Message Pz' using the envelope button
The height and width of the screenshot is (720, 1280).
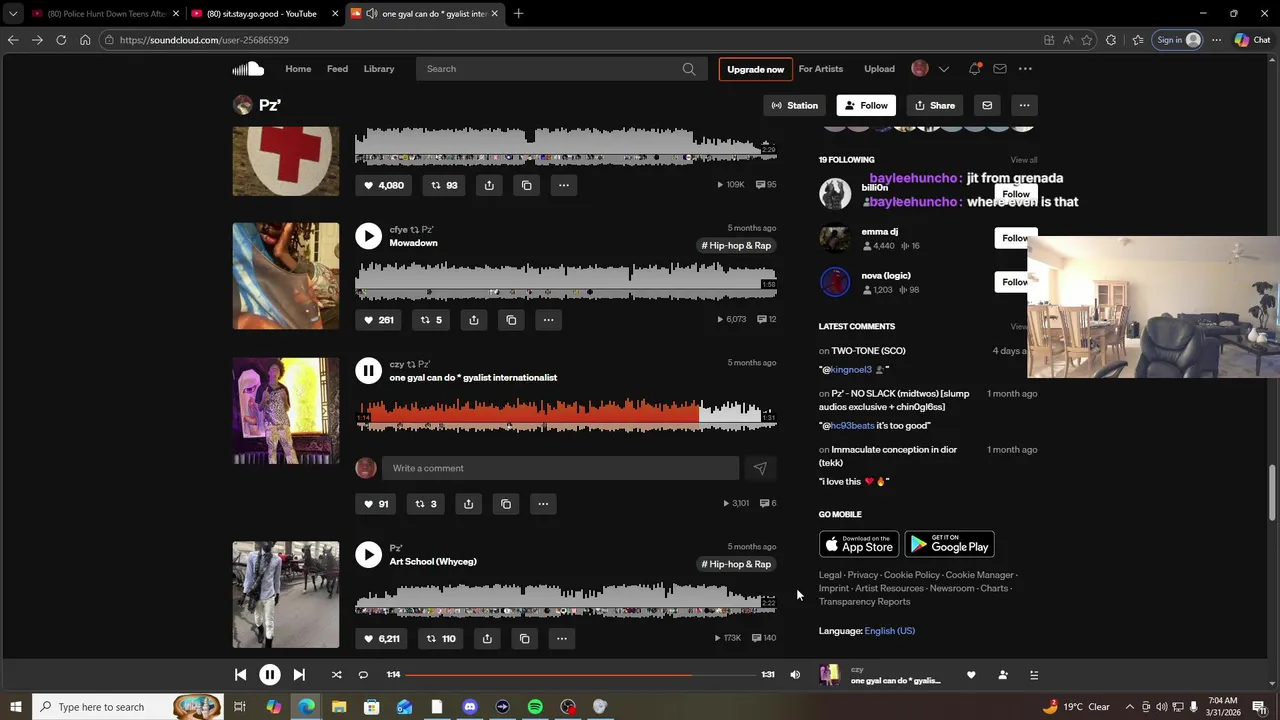(x=987, y=105)
